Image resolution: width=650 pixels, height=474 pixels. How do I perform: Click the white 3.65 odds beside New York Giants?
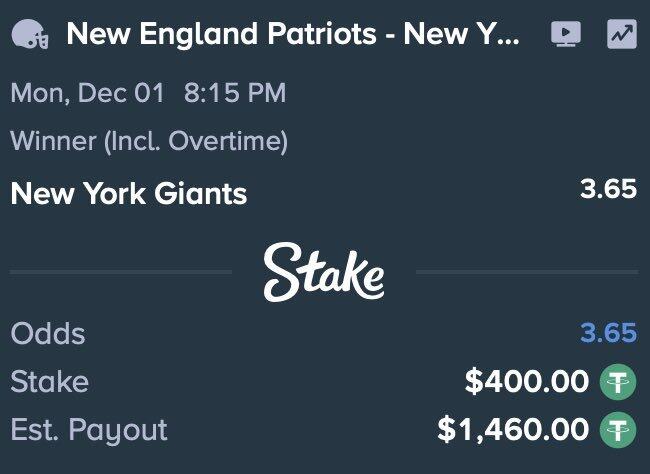point(608,189)
